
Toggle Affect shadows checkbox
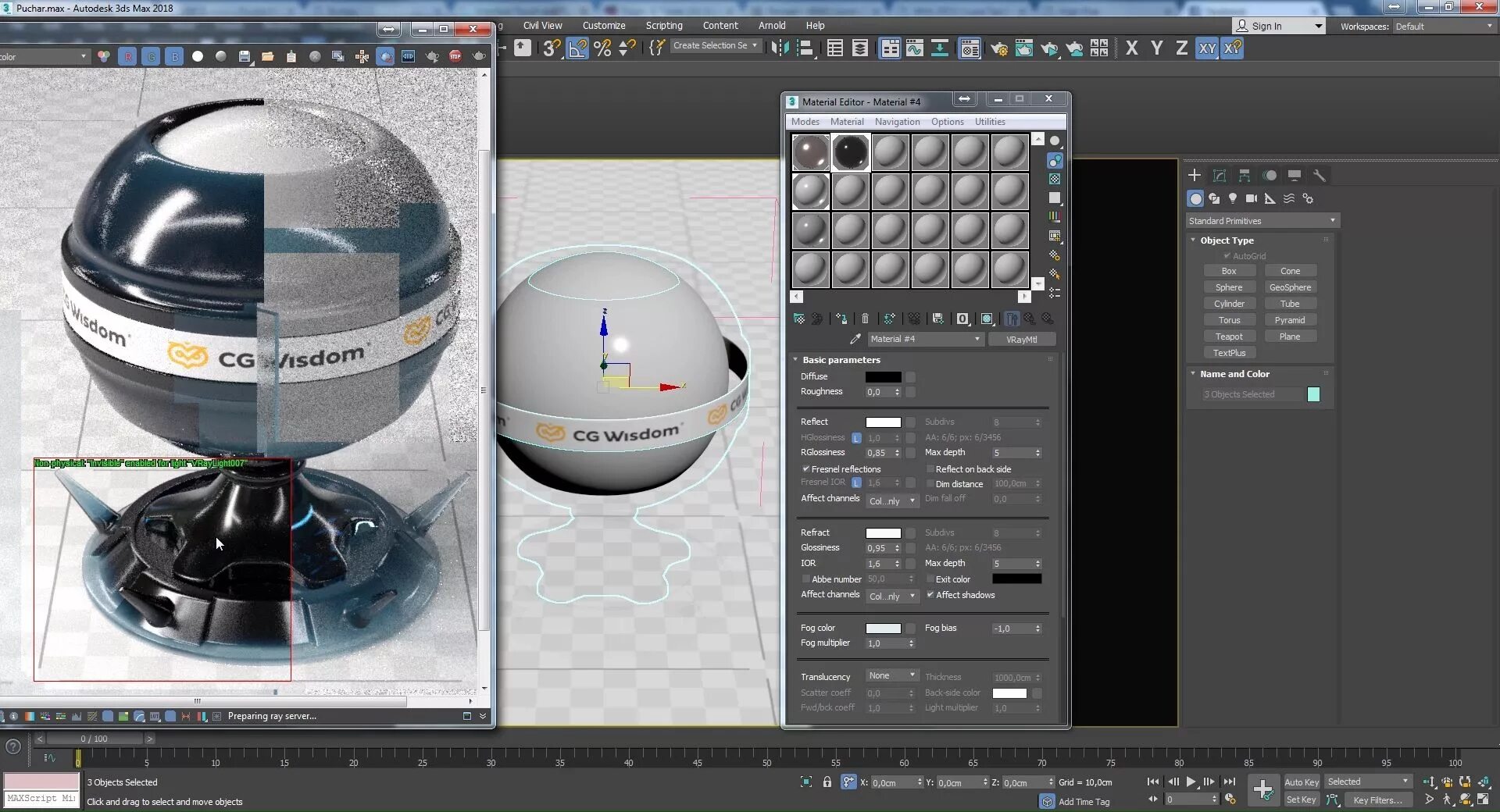930,595
